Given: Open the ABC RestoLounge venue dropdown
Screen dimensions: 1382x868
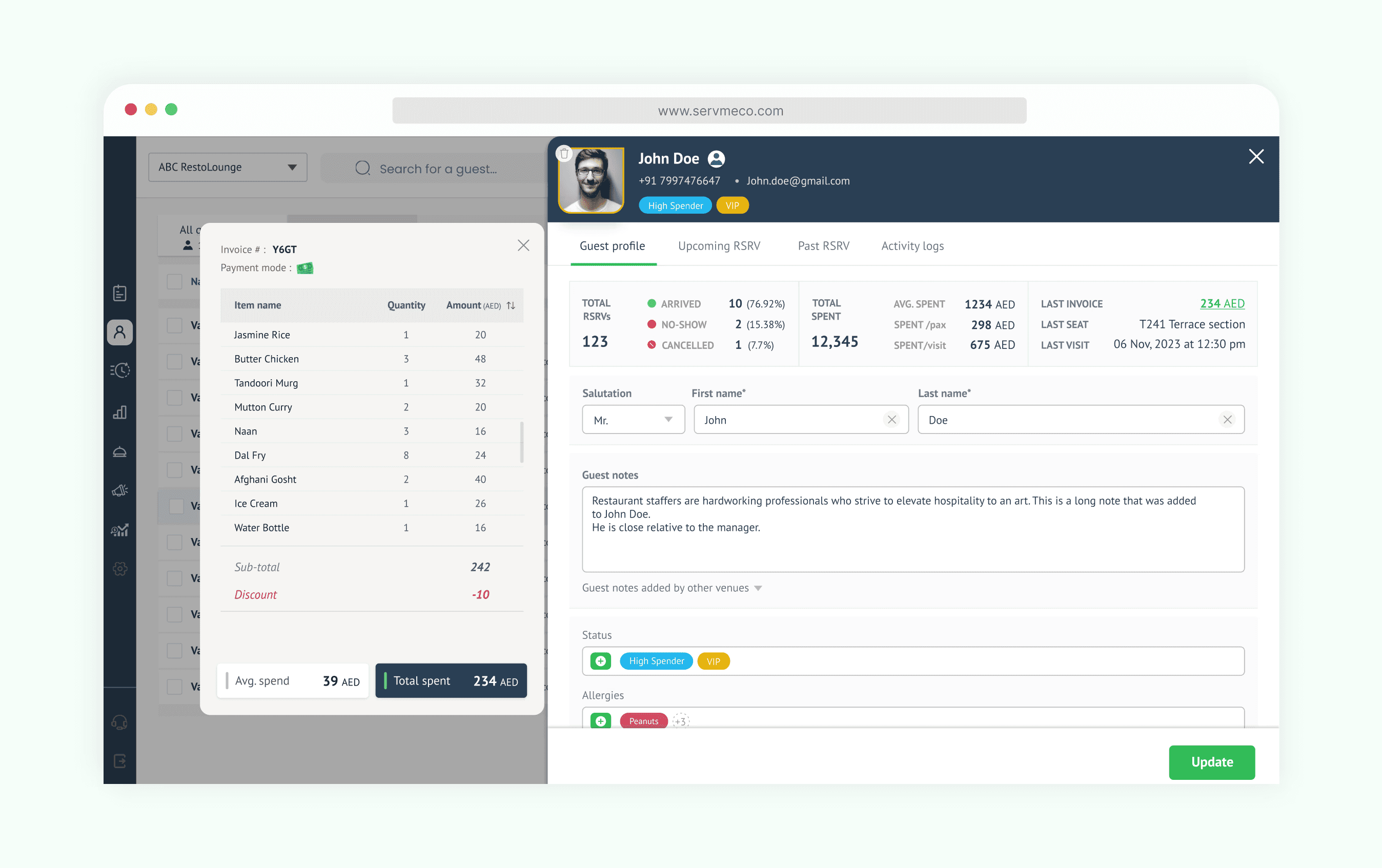Looking at the screenshot, I should [227, 167].
